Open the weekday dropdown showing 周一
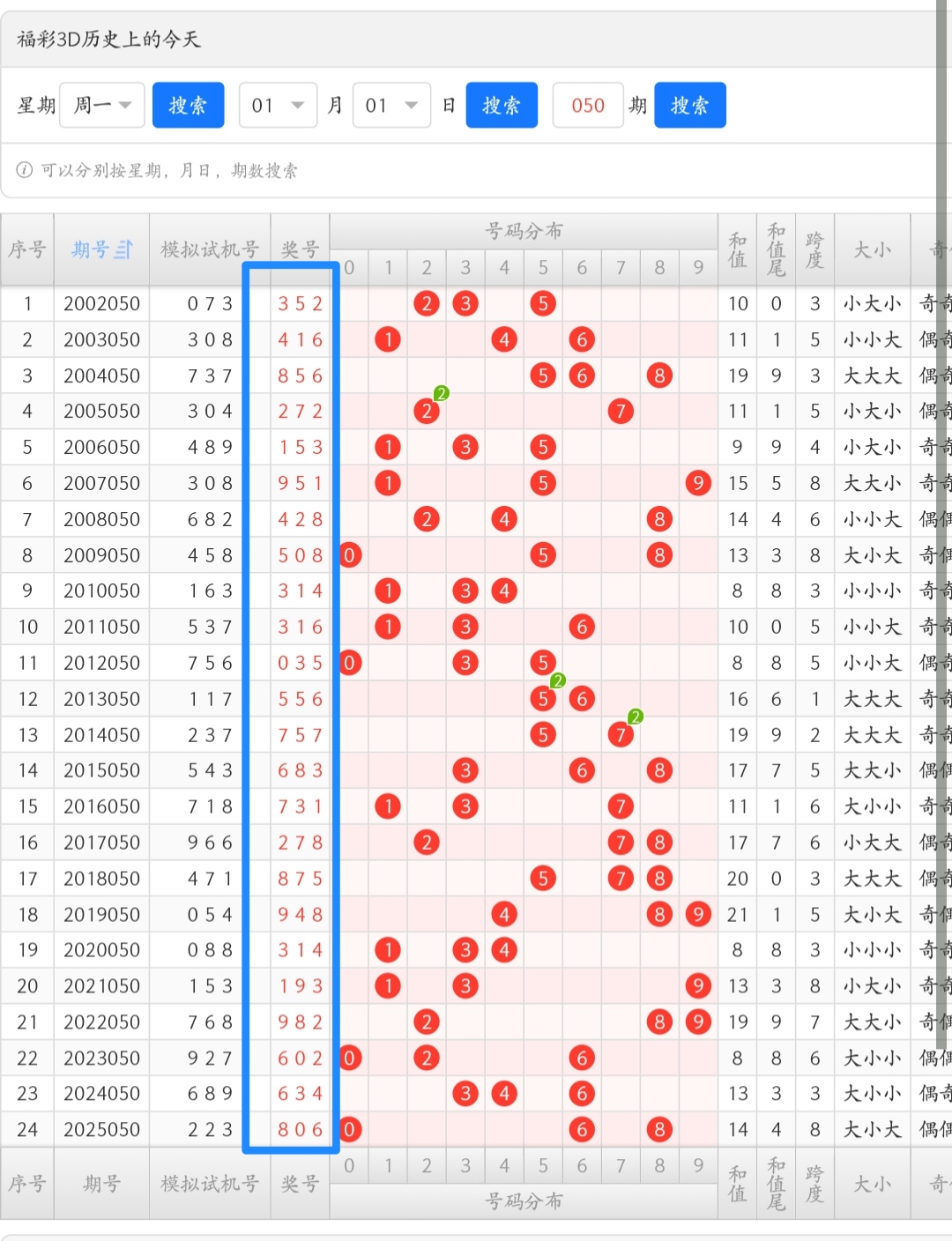The image size is (952, 1241). point(102,105)
